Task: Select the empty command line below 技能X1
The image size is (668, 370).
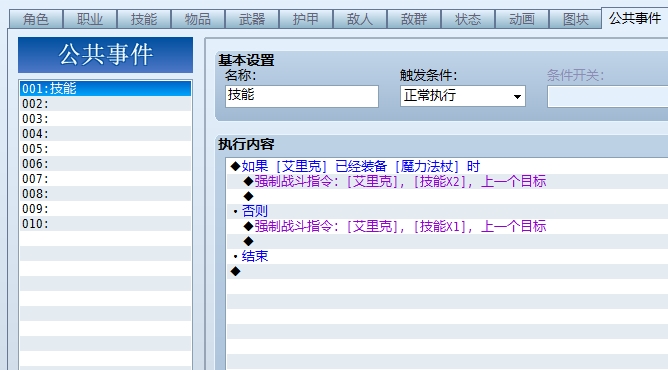Action: tap(447, 241)
